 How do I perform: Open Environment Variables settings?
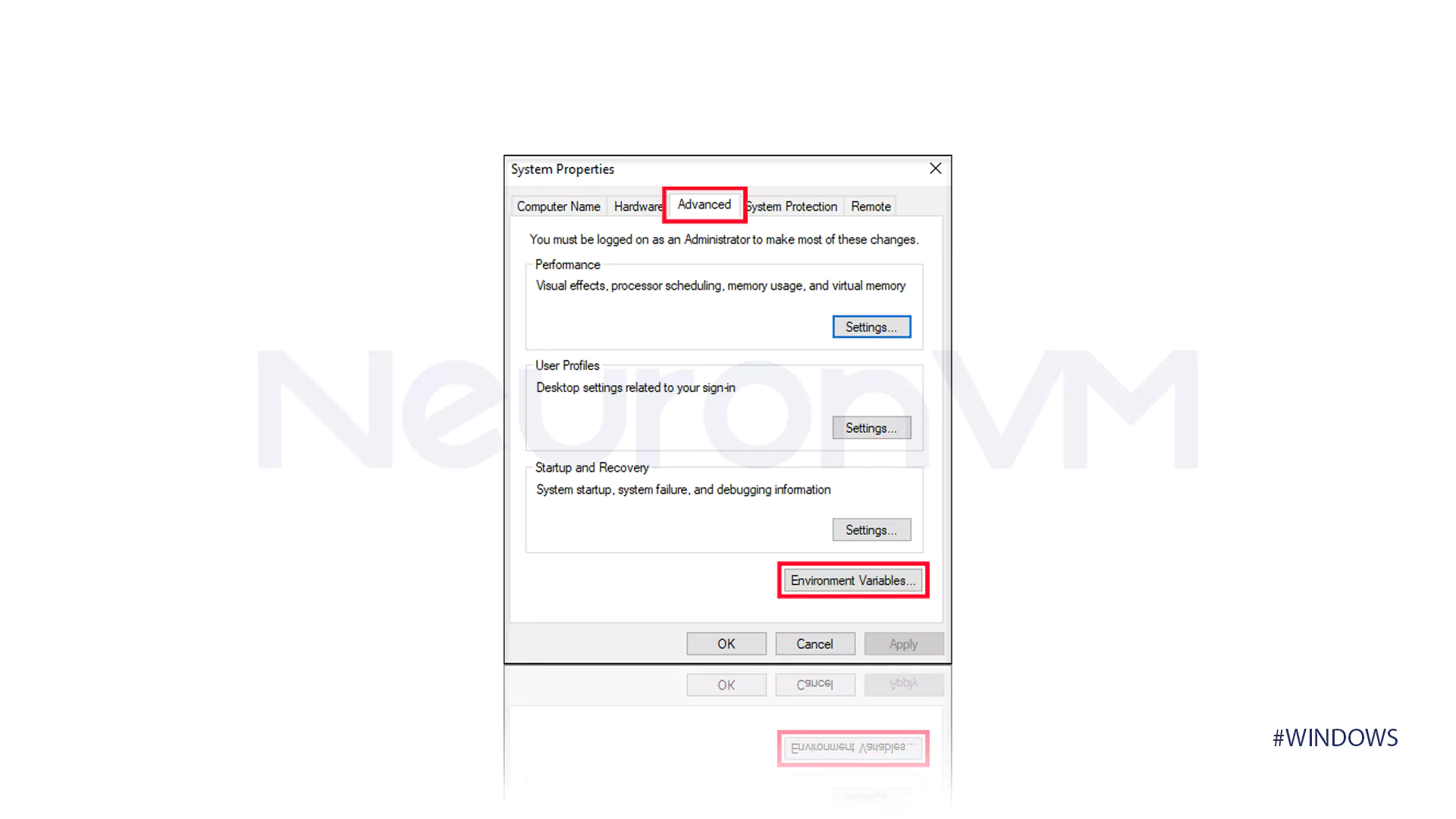(852, 580)
